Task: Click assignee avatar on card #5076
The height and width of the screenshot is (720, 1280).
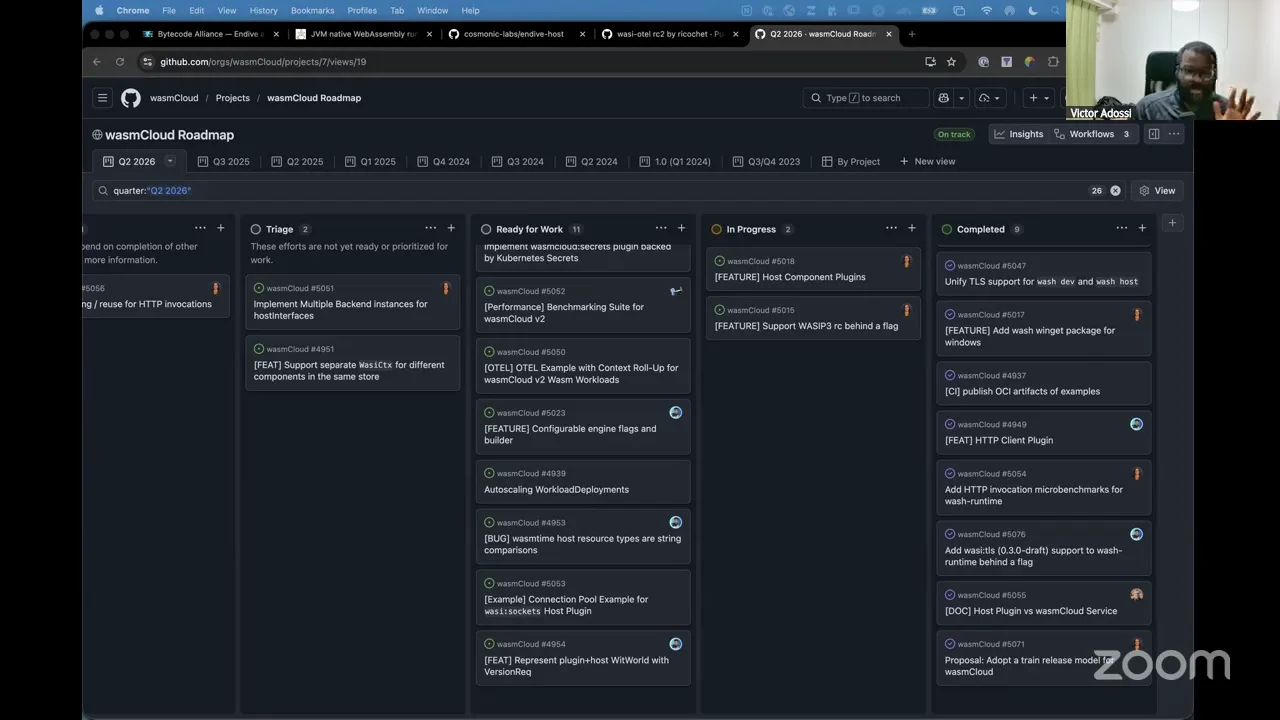Action: [x=1136, y=534]
